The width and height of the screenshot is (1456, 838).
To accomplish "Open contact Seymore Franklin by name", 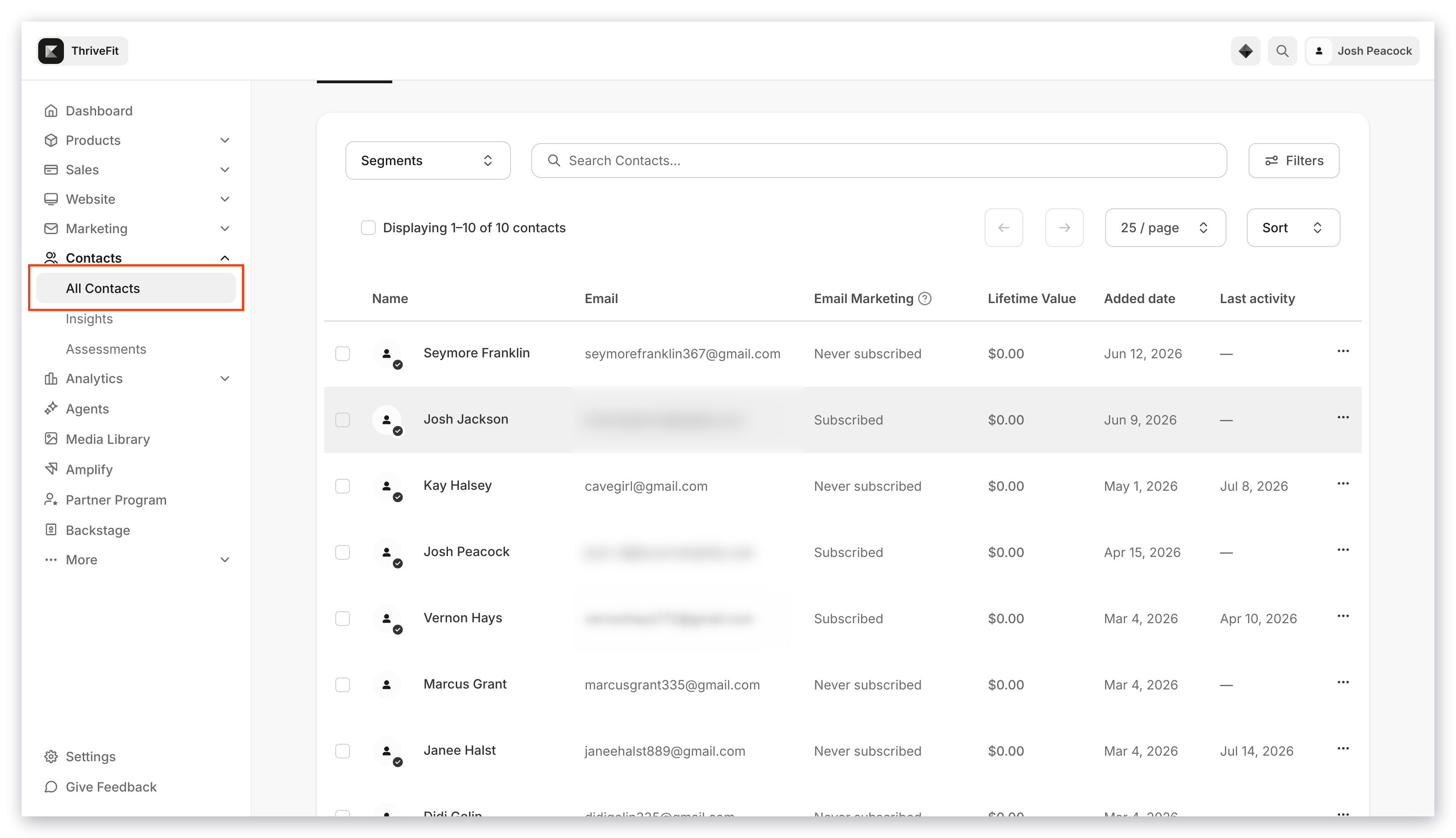I will point(476,353).
